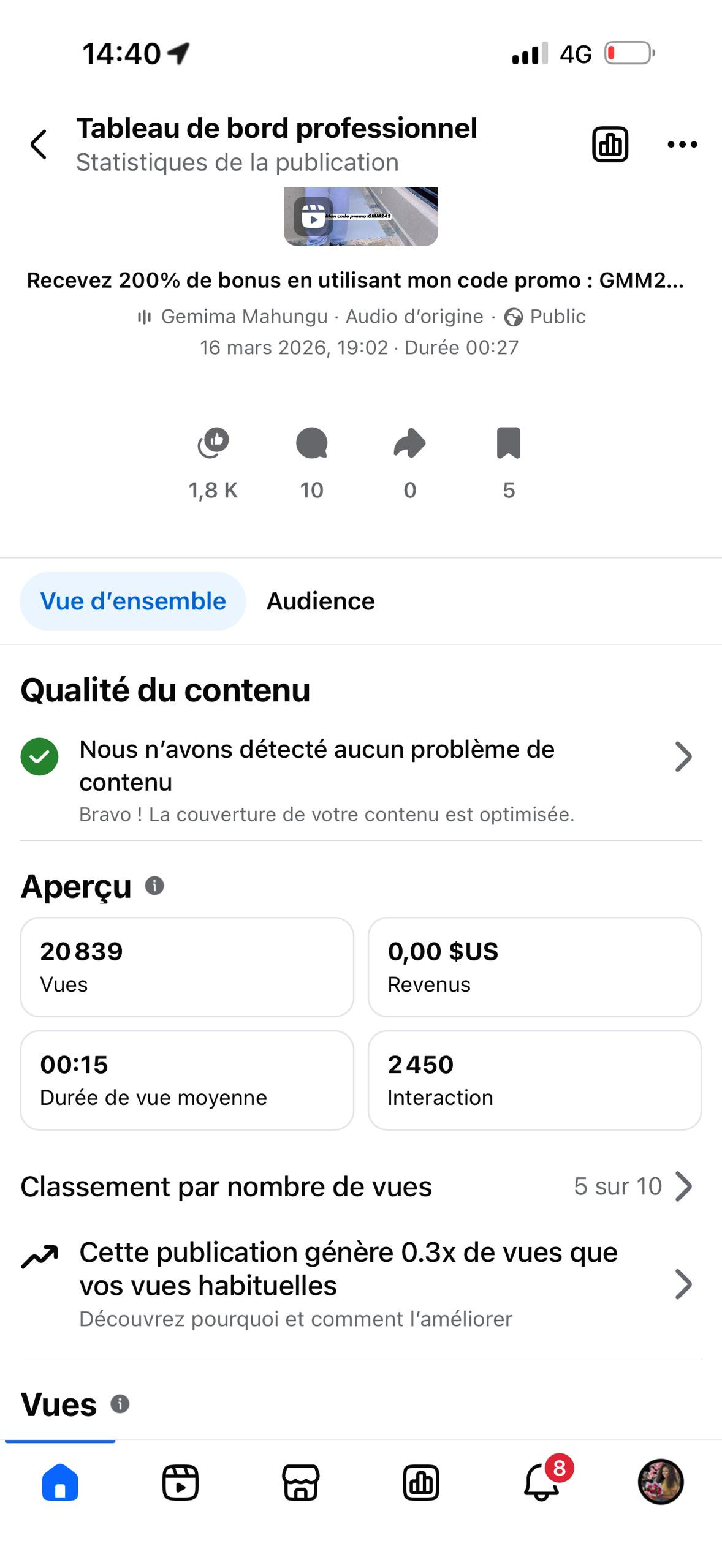
Task: Tap the saved bookmark icon
Action: tap(508, 443)
